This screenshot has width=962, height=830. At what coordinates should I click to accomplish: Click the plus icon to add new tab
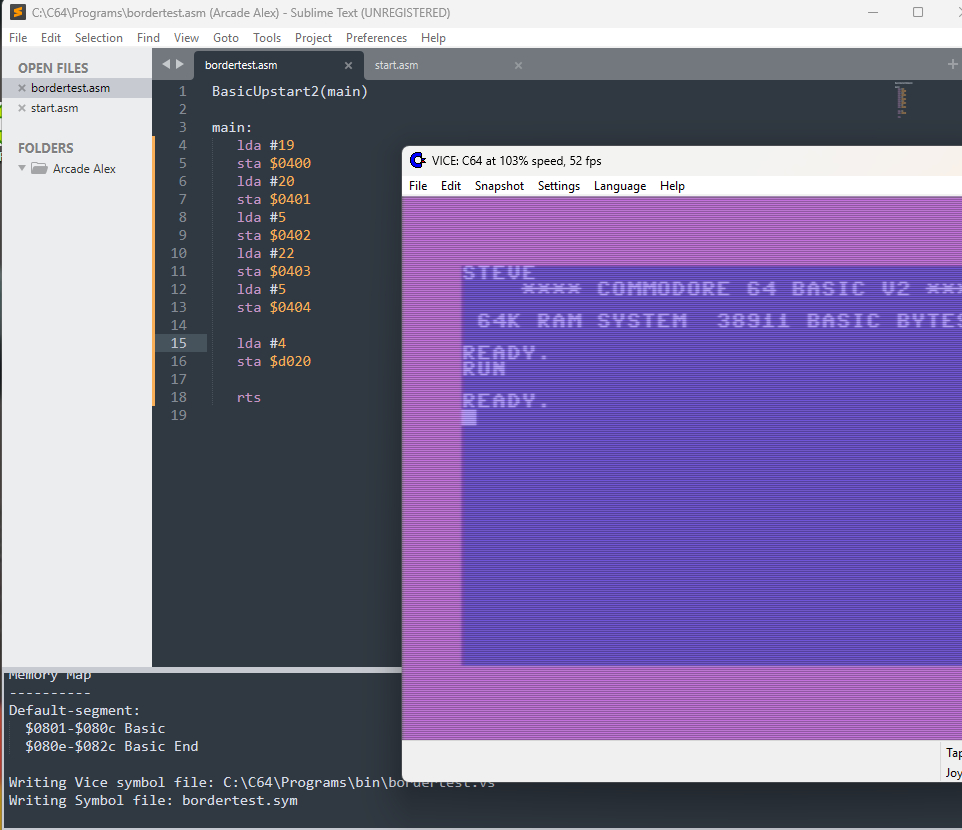click(952, 64)
